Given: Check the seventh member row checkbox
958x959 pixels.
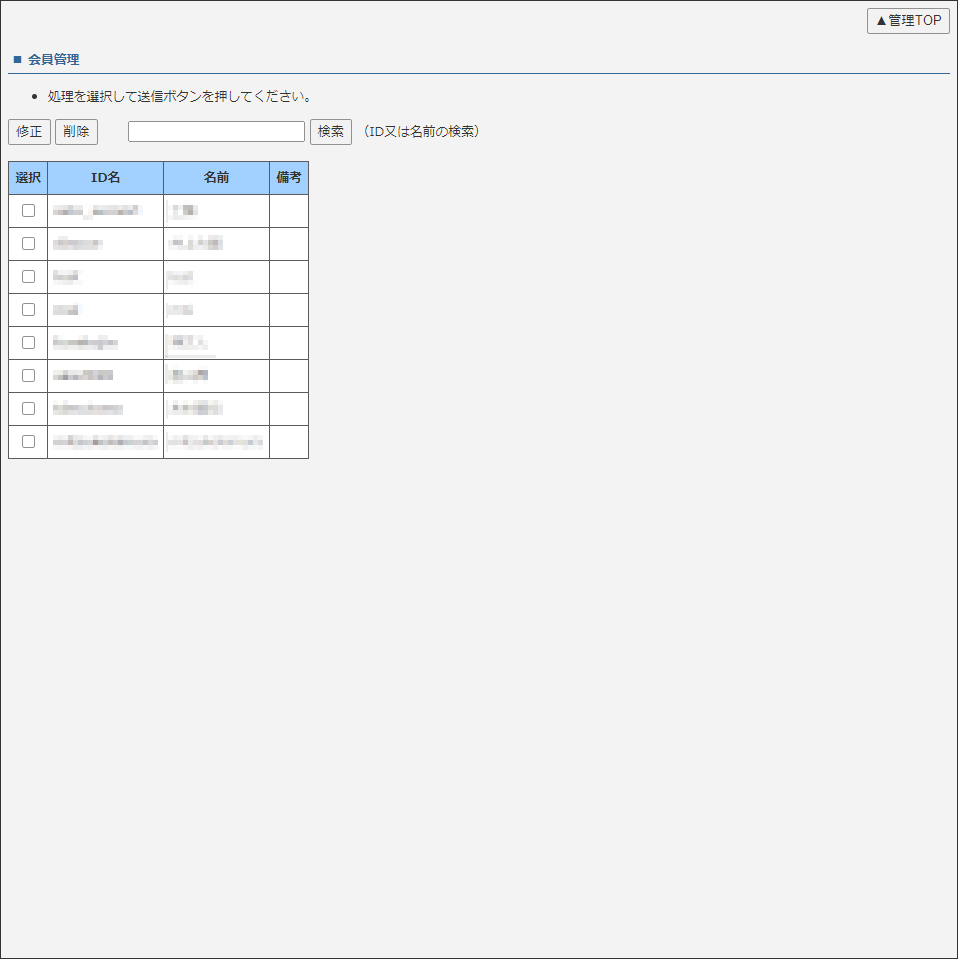Looking at the screenshot, I should [28, 408].
